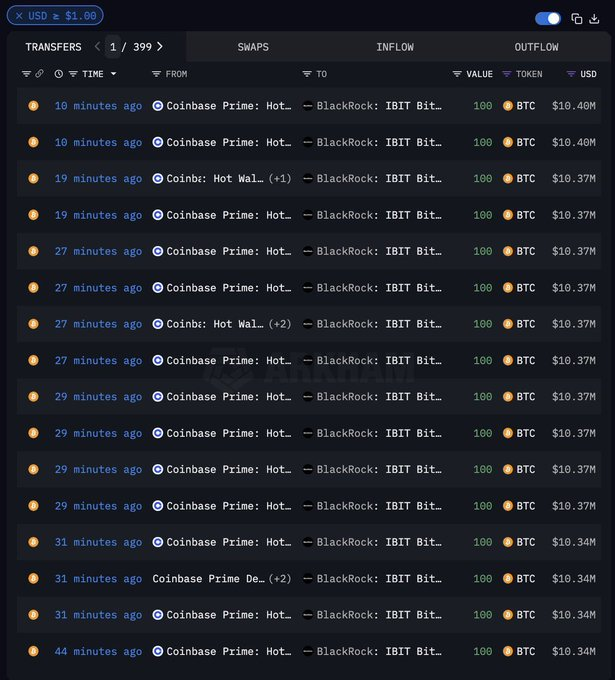
Task: Open the first '10 minutes ago' transaction link
Action: (x=98, y=106)
